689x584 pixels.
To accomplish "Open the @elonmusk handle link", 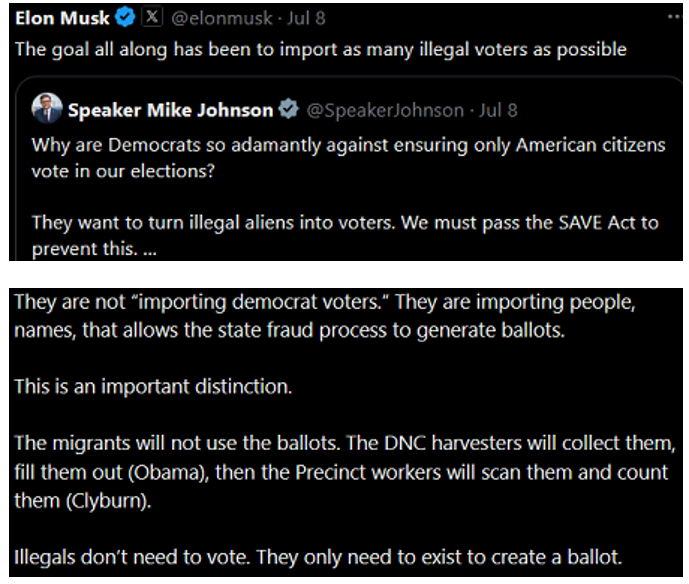I will [222, 18].
